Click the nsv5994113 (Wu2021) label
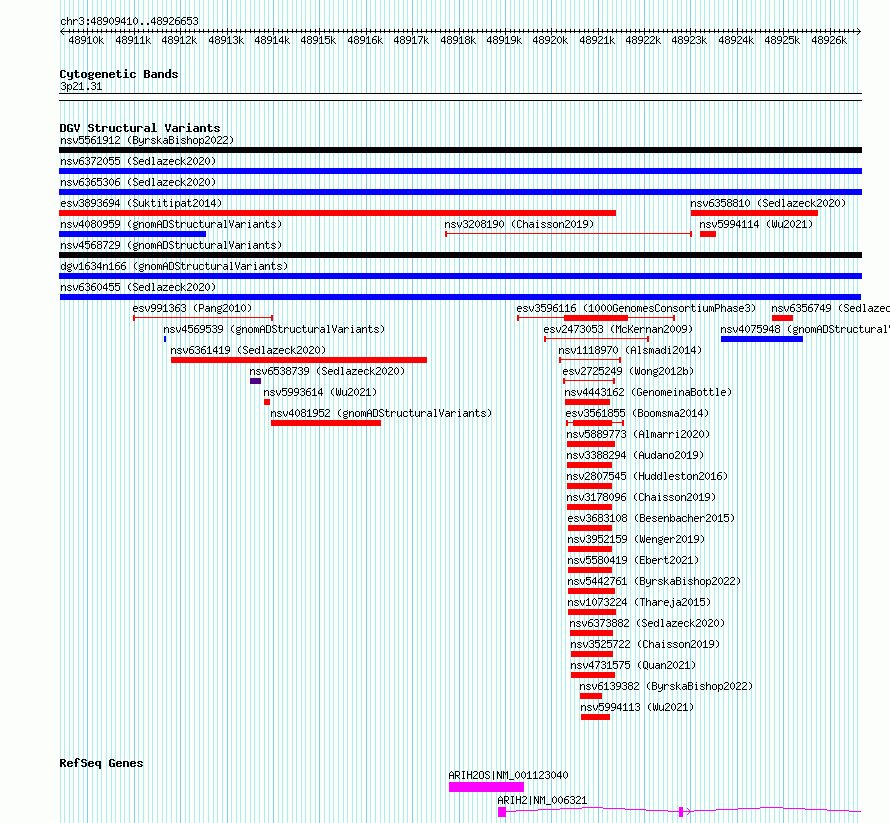 click(x=637, y=707)
